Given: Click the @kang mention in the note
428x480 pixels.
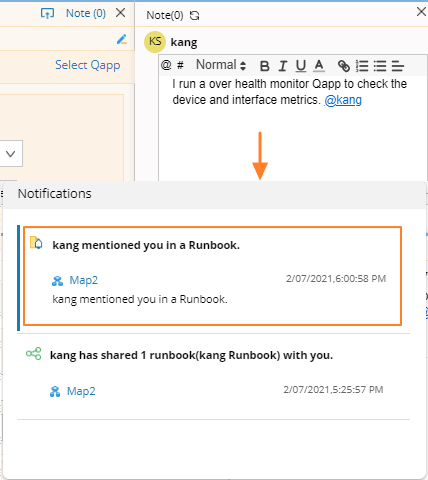Looking at the screenshot, I should 343,100.
